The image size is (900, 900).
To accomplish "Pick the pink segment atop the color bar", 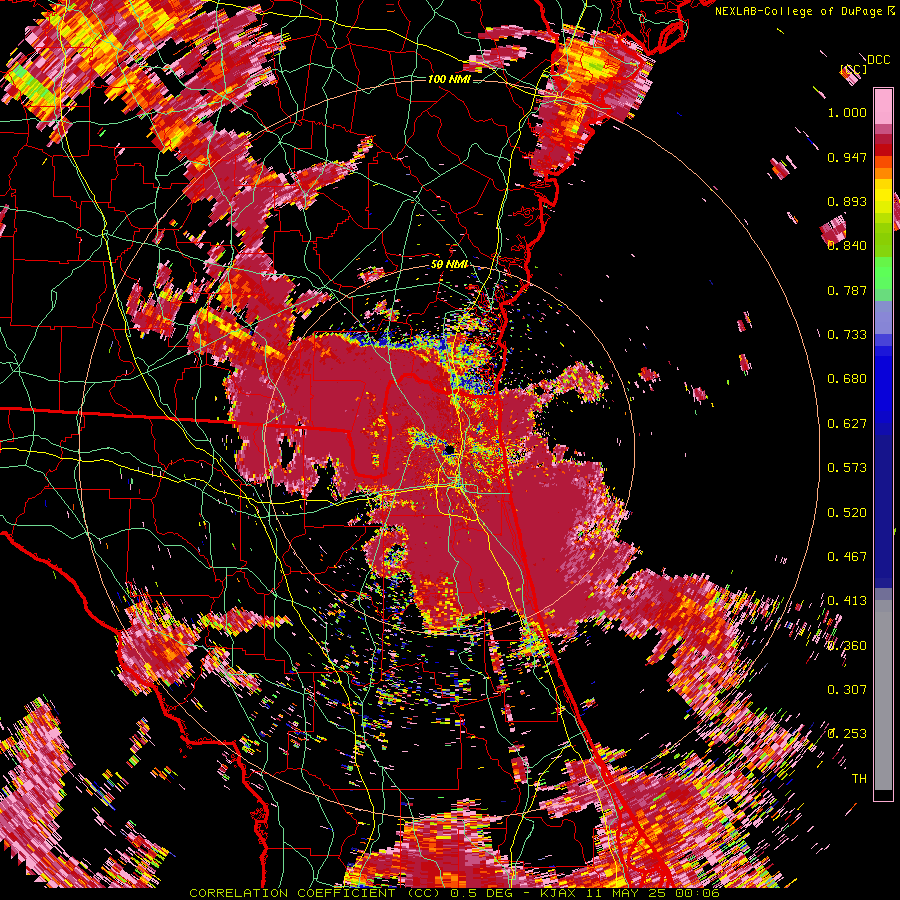I will (883, 107).
